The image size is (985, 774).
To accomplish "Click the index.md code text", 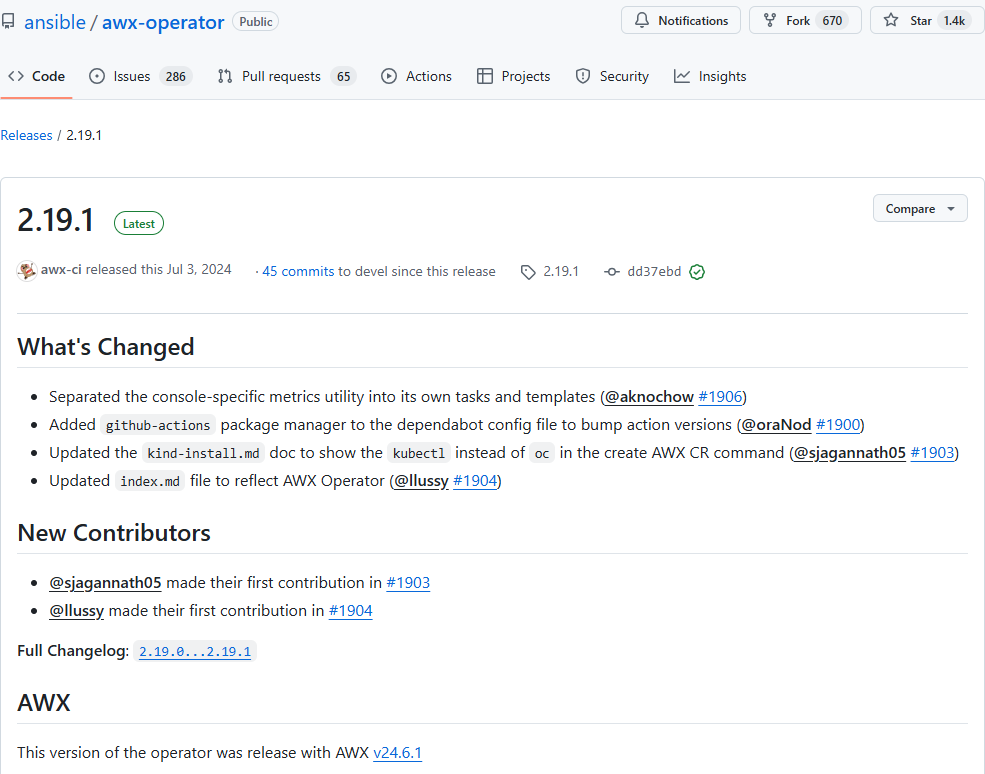I will tap(150, 481).
